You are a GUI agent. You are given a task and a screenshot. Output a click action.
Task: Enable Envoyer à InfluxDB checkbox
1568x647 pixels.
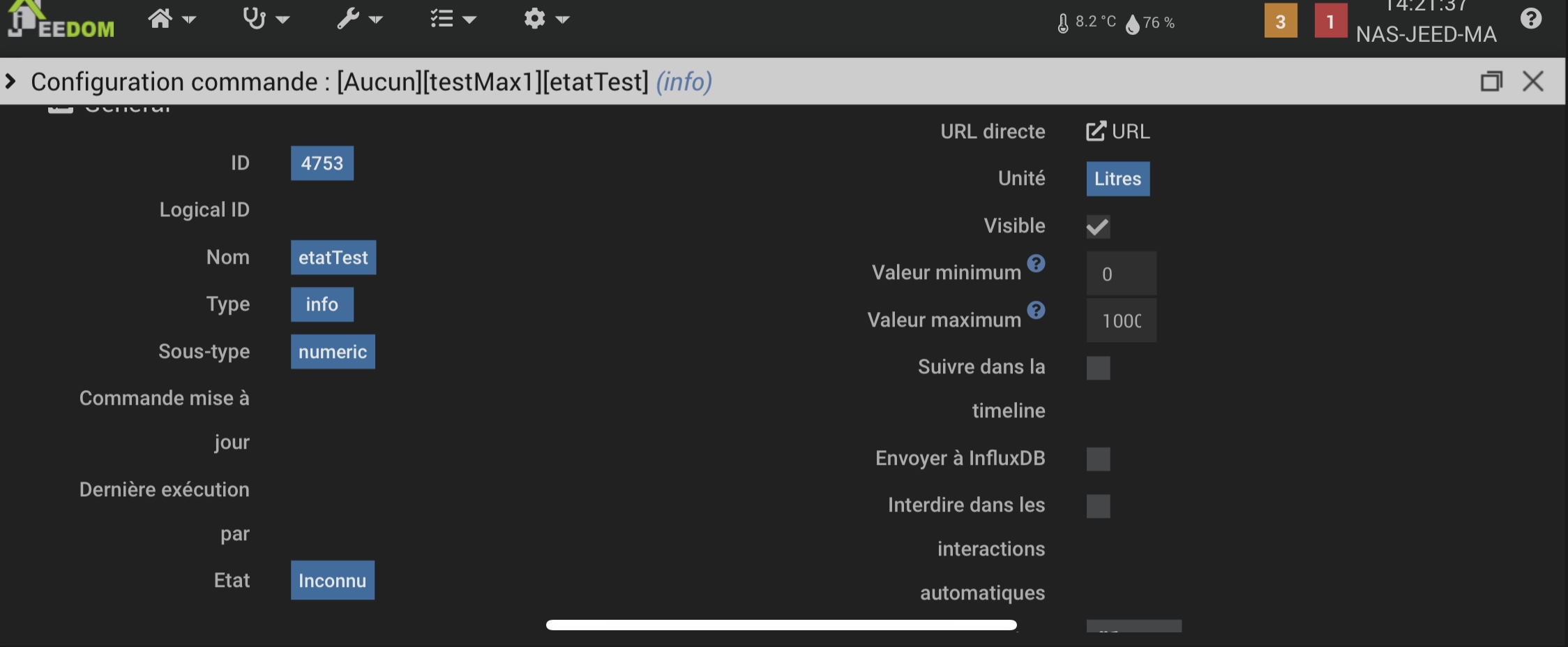click(x=1098, y=459)
